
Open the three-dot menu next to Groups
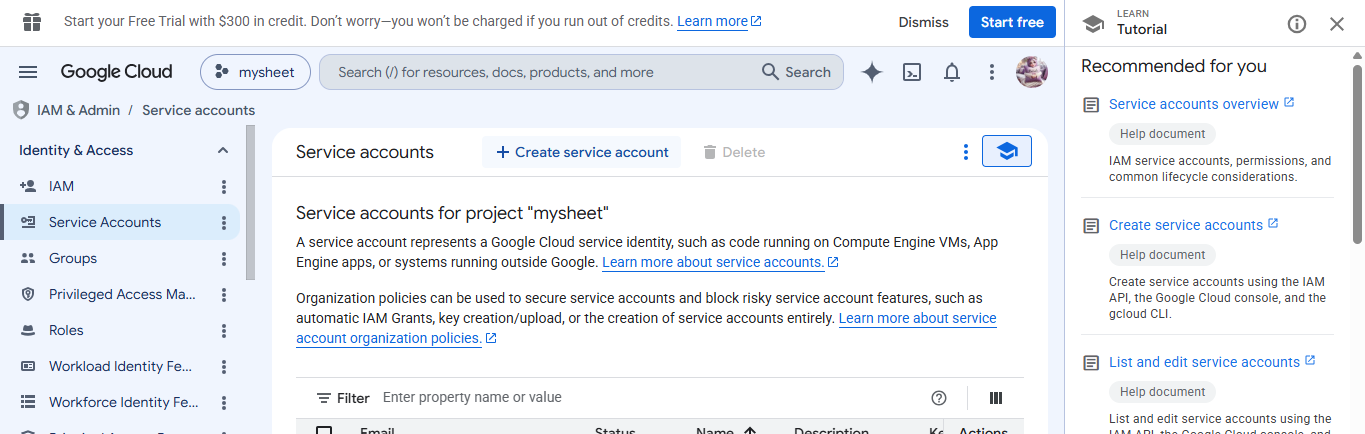pyautogui.click(x=224, y=258)
